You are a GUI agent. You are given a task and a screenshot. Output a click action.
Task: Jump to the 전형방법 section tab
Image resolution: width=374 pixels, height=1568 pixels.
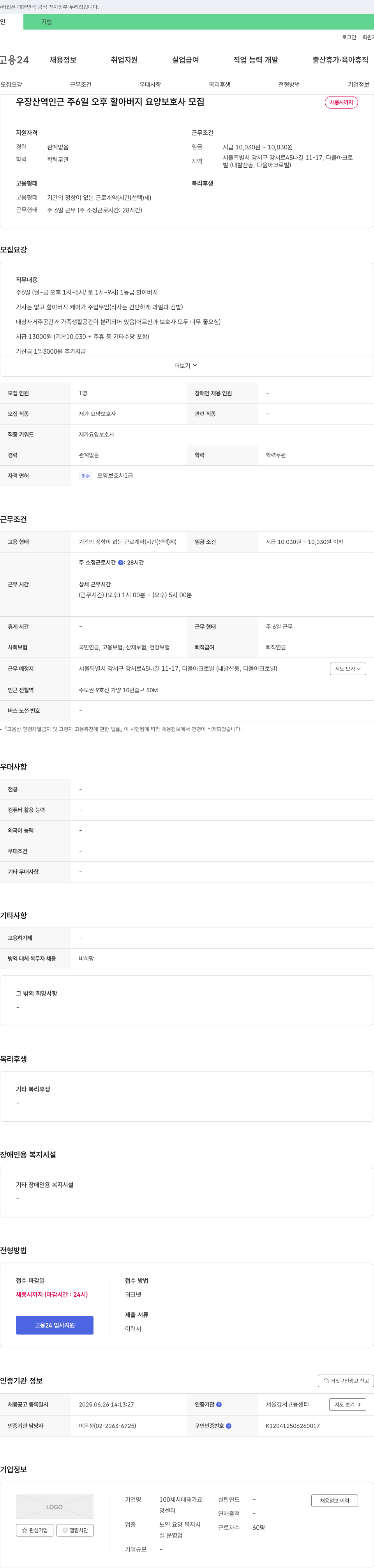click(289, 84)
